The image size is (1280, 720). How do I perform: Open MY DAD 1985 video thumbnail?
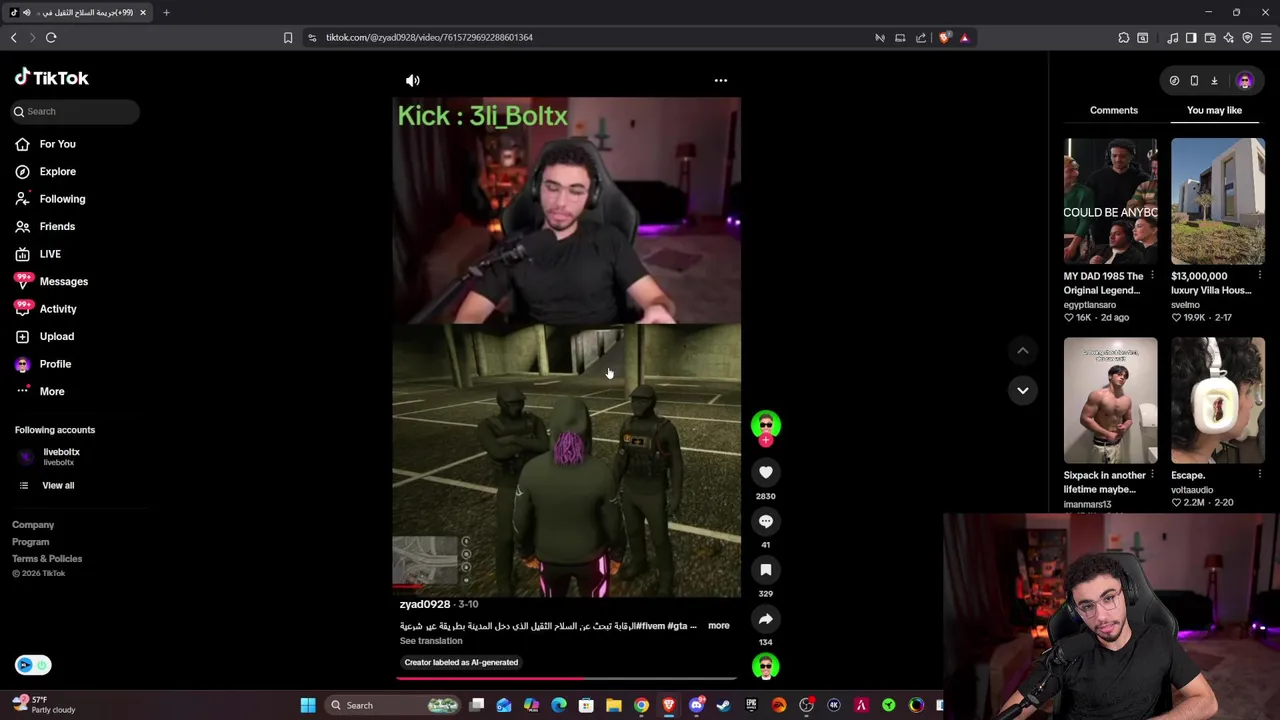tap(1110, 201)
